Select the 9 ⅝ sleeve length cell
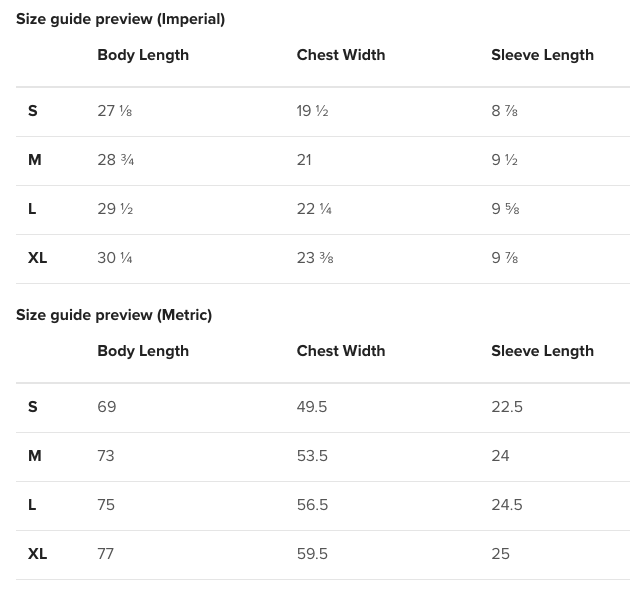630x600 pixels. click(505, 209)
